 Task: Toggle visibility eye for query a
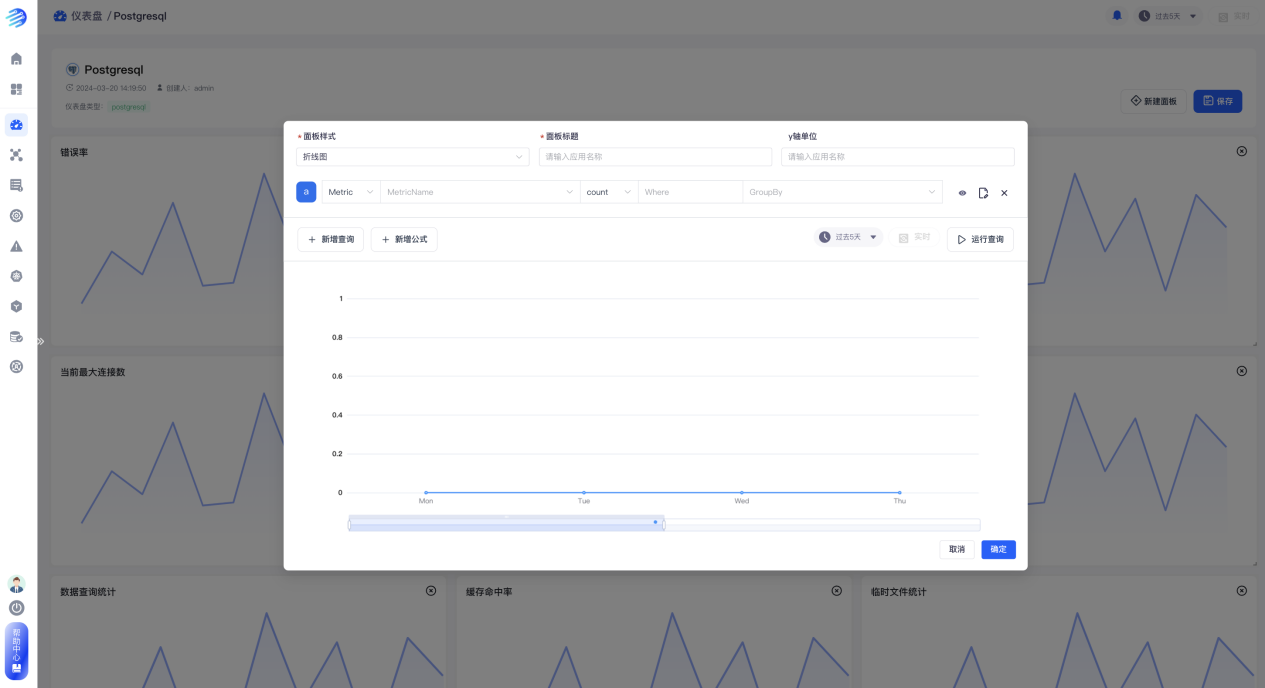tap(962, 193)
